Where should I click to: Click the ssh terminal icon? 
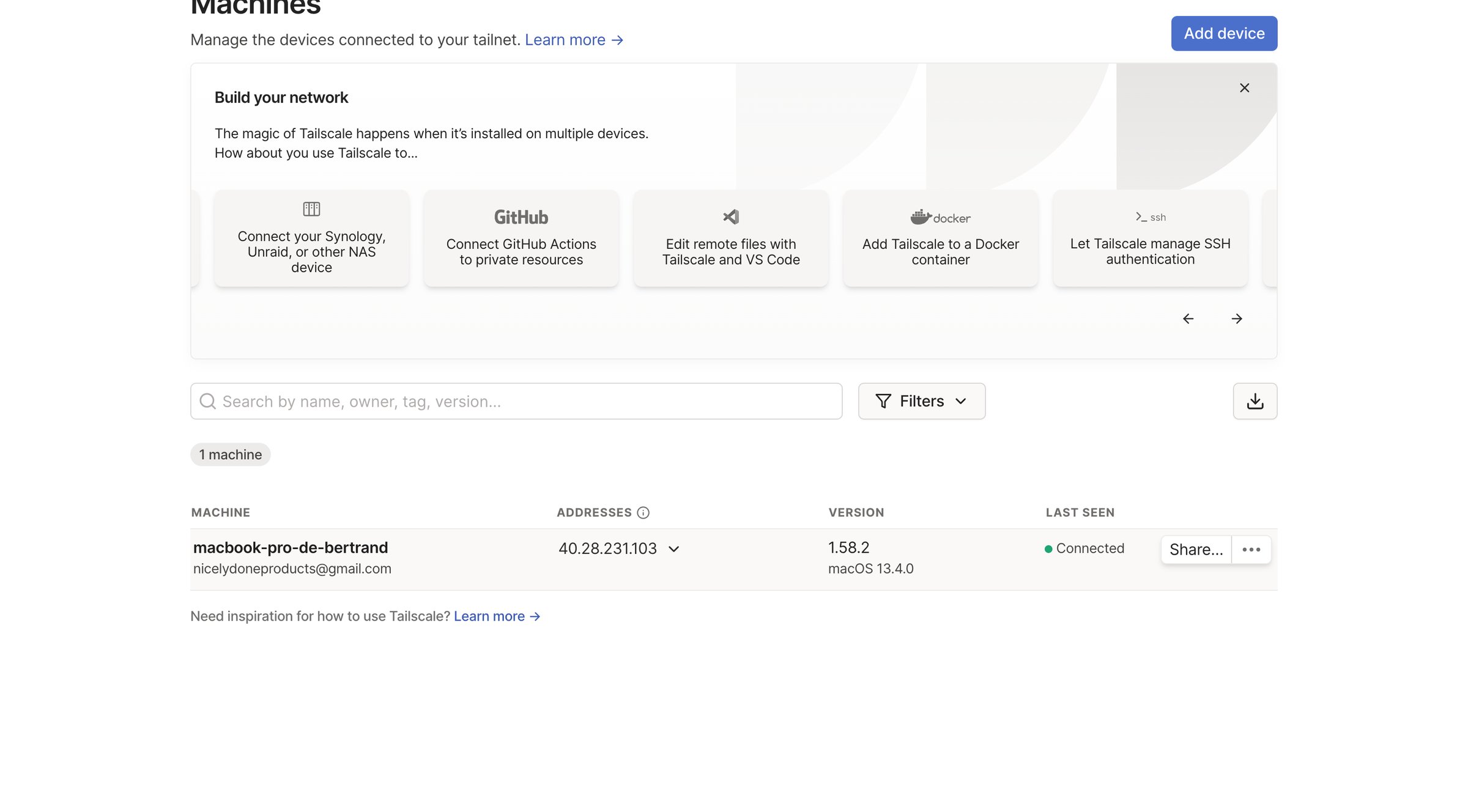(1151, 217)
